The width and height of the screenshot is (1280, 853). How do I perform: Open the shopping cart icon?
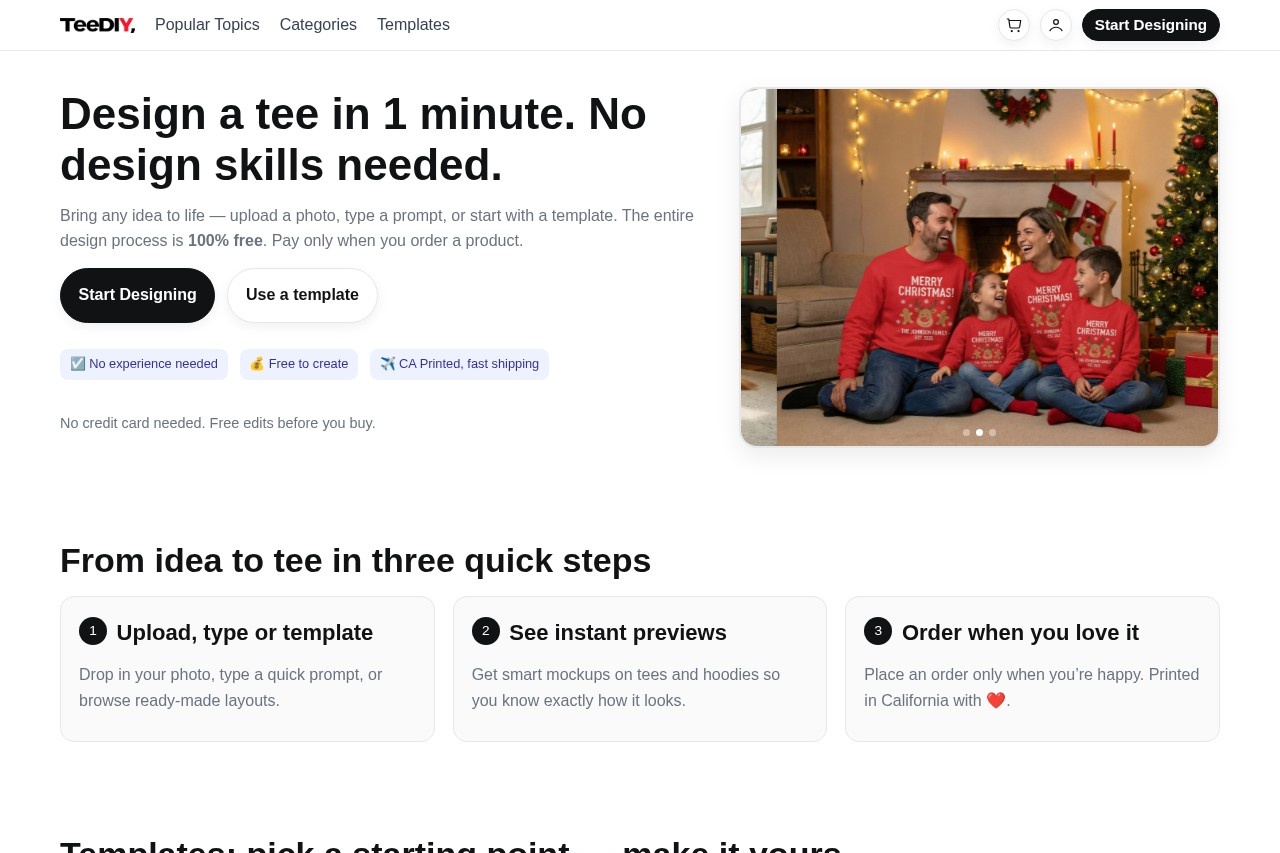1014,25
